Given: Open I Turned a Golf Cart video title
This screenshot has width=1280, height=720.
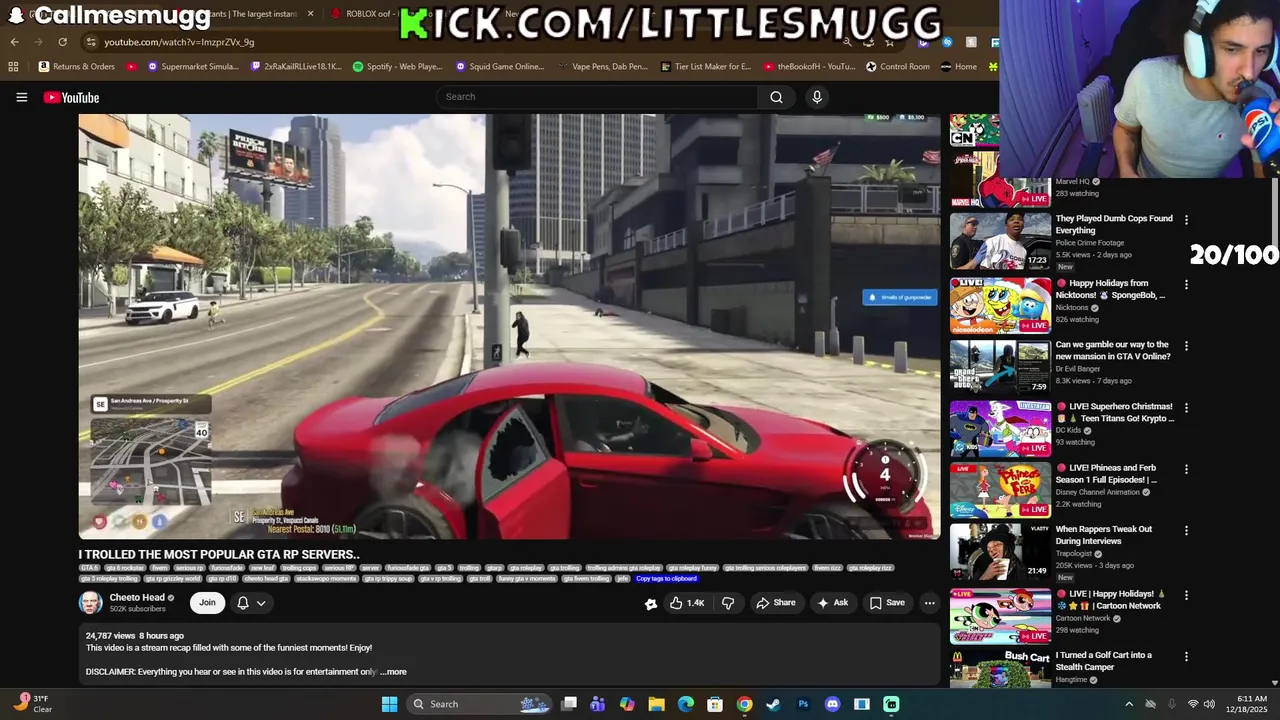Looking at the screenshot, I should click(1104, 661).
